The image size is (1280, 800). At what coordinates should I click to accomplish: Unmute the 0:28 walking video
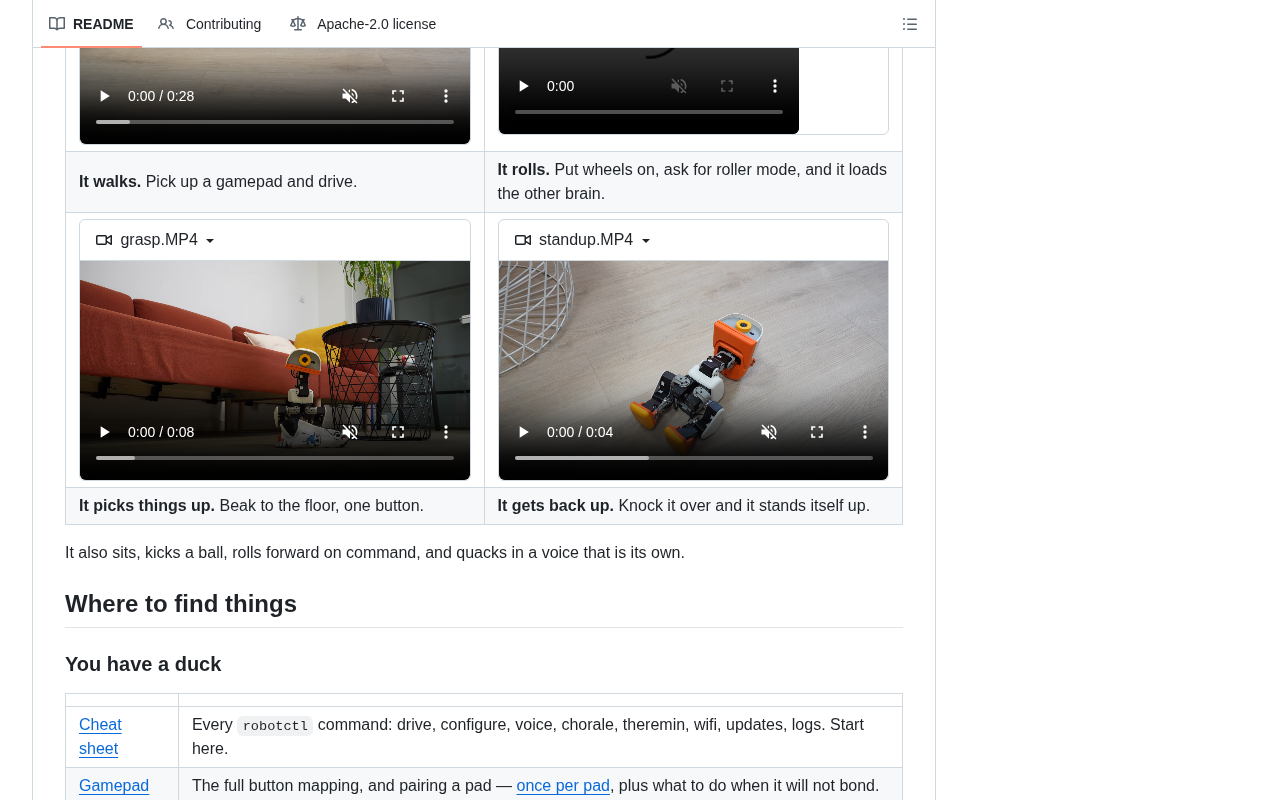pyautogui.click(x=350, y=96)
